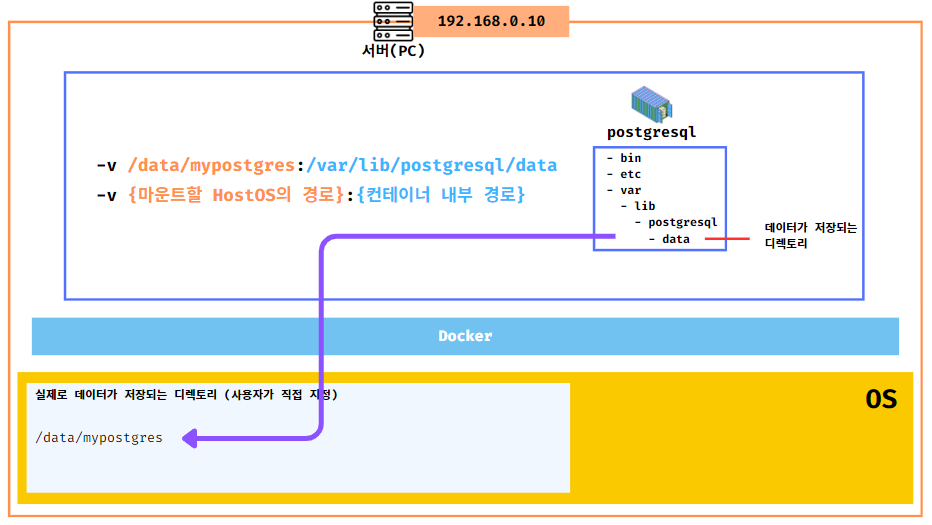
Task: Click /data/mypostgres in the OS box
Action: tap(99, 438)
